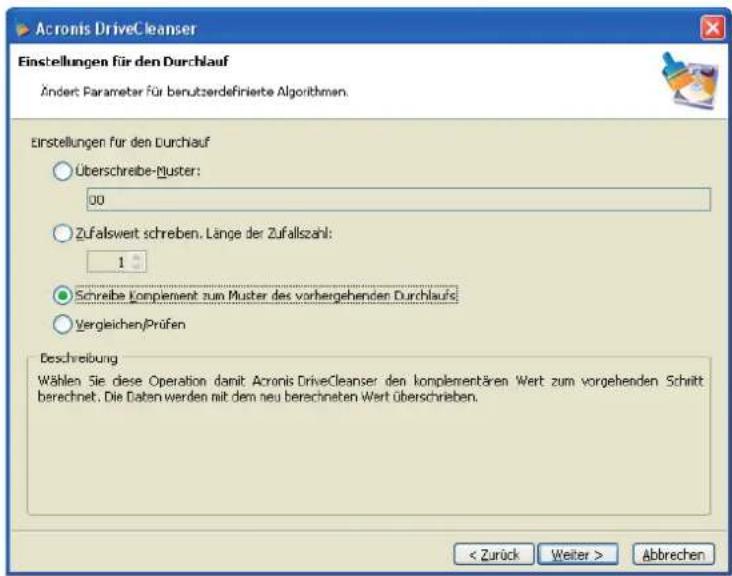
Task: Click the Acronis DriveCleanser title bar icon
Action: (22, 29)
